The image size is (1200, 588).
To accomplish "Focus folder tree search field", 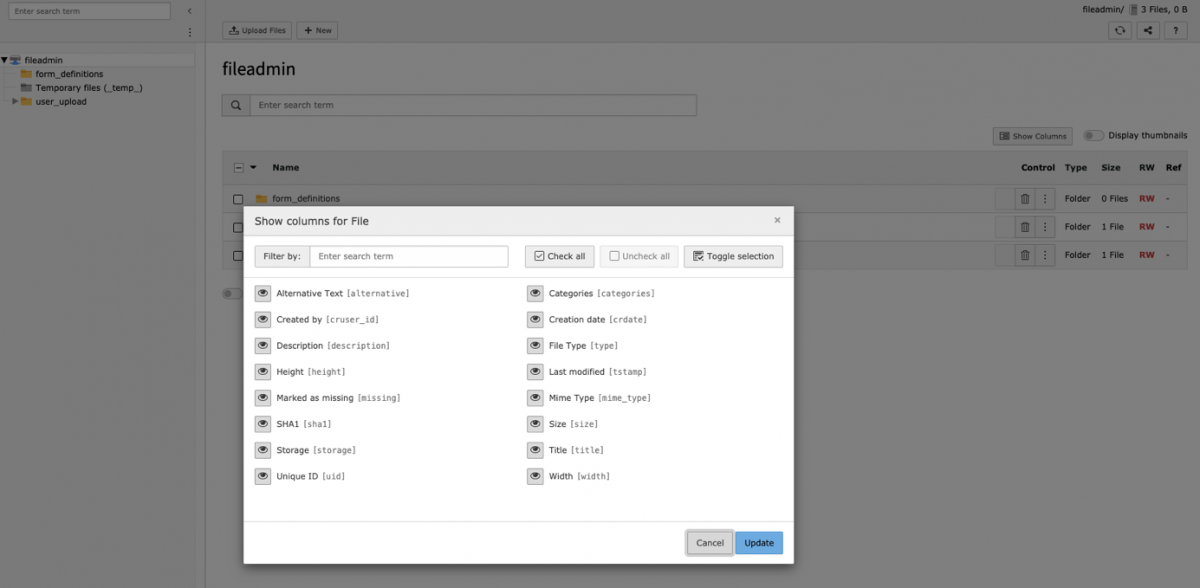I will tap(89, 11).
